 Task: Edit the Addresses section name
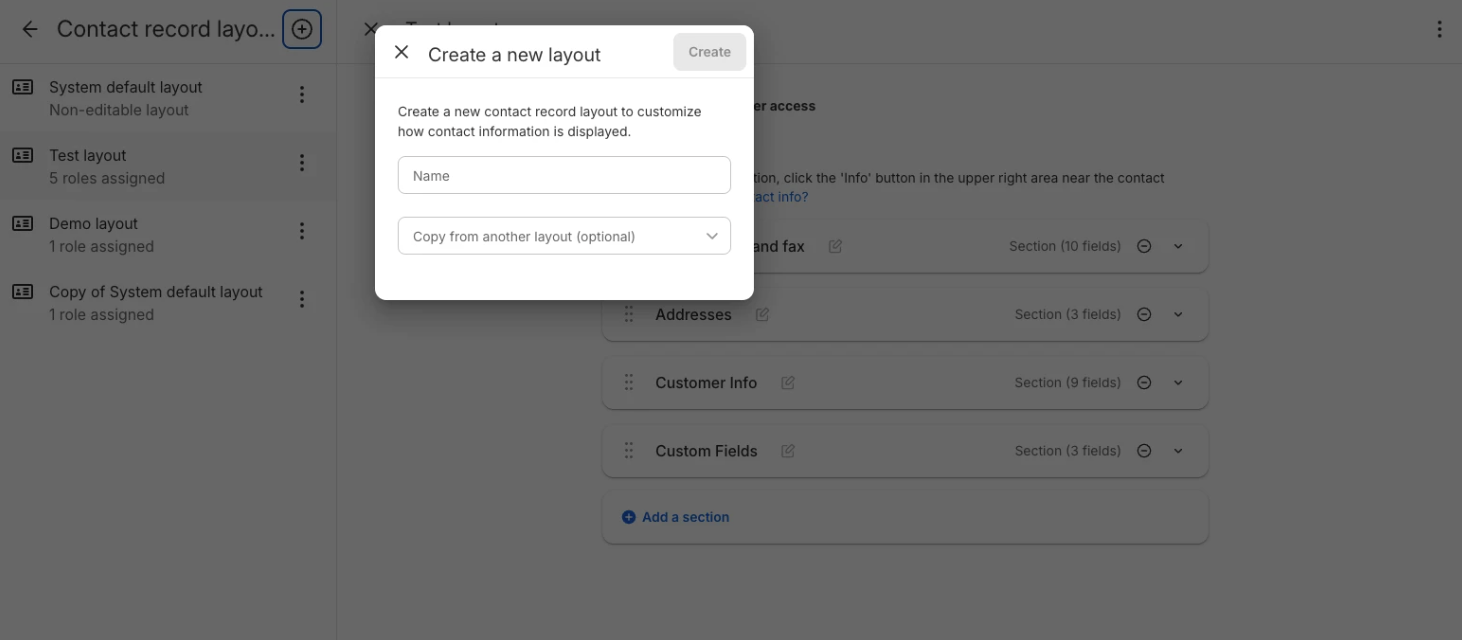click(762, 314)
